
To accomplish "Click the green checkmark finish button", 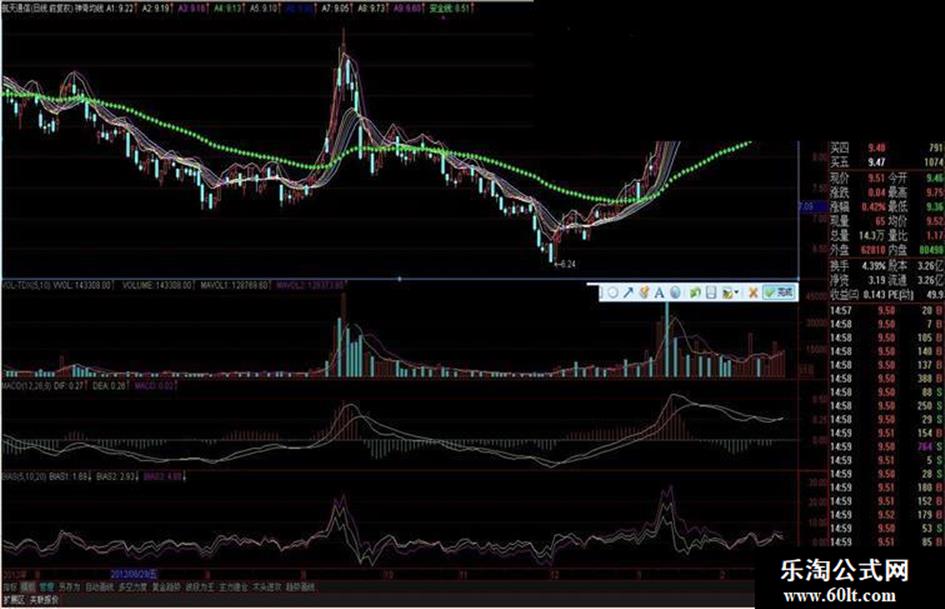I will pyautogui.click(x=779, y=292).
